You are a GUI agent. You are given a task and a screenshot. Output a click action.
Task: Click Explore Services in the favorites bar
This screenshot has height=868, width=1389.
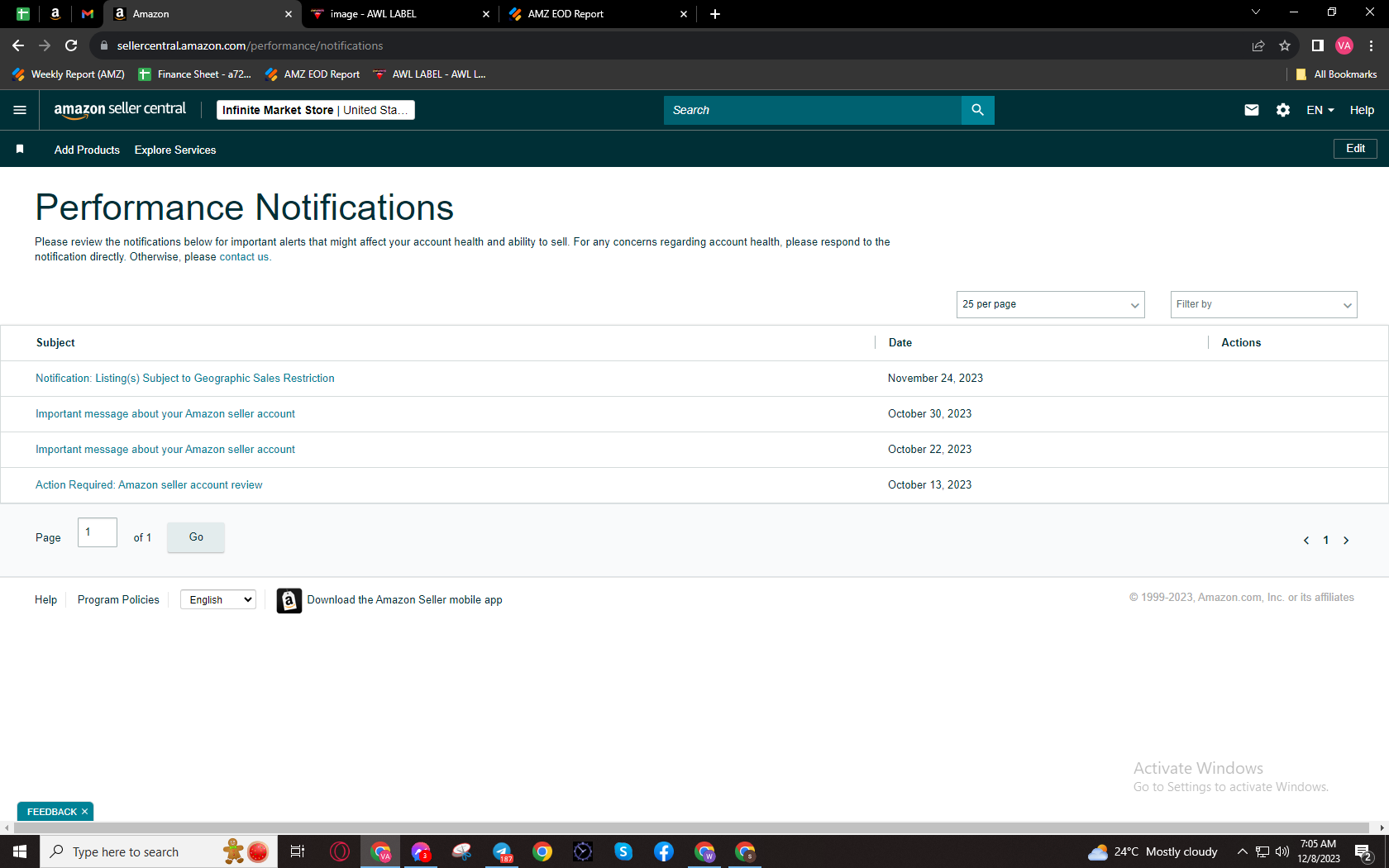175,150
